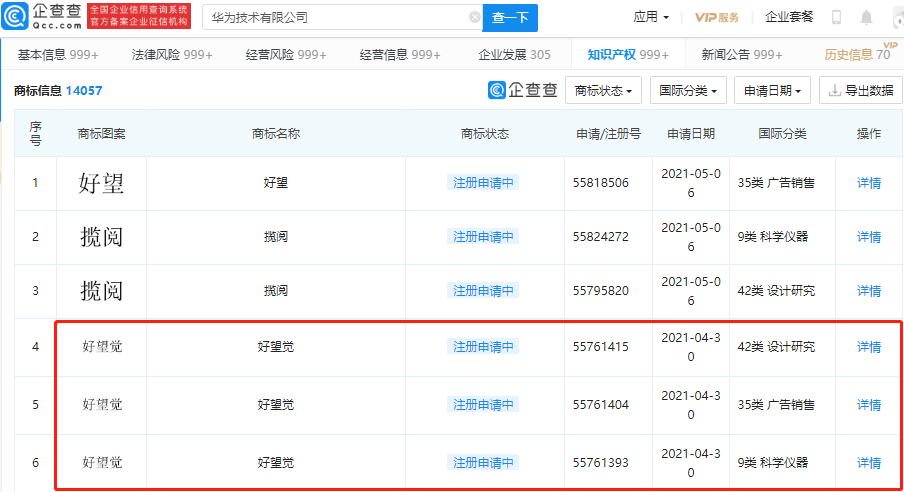Screen dimensions: 904x492
Task: Click the 查一下 search button
Action: pos(510,17)
